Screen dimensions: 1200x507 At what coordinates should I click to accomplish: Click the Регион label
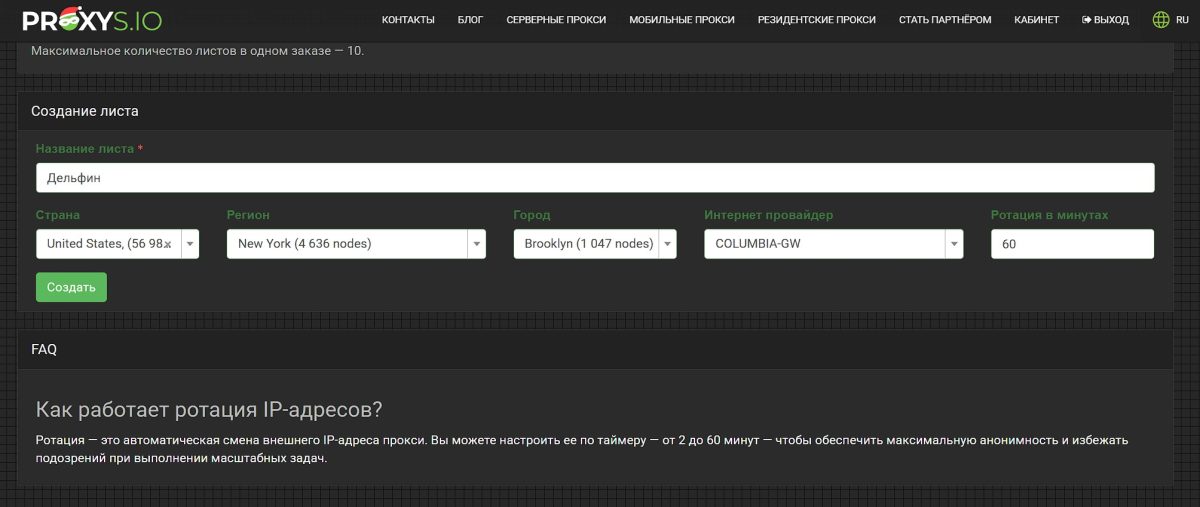[x=248, y=215]
